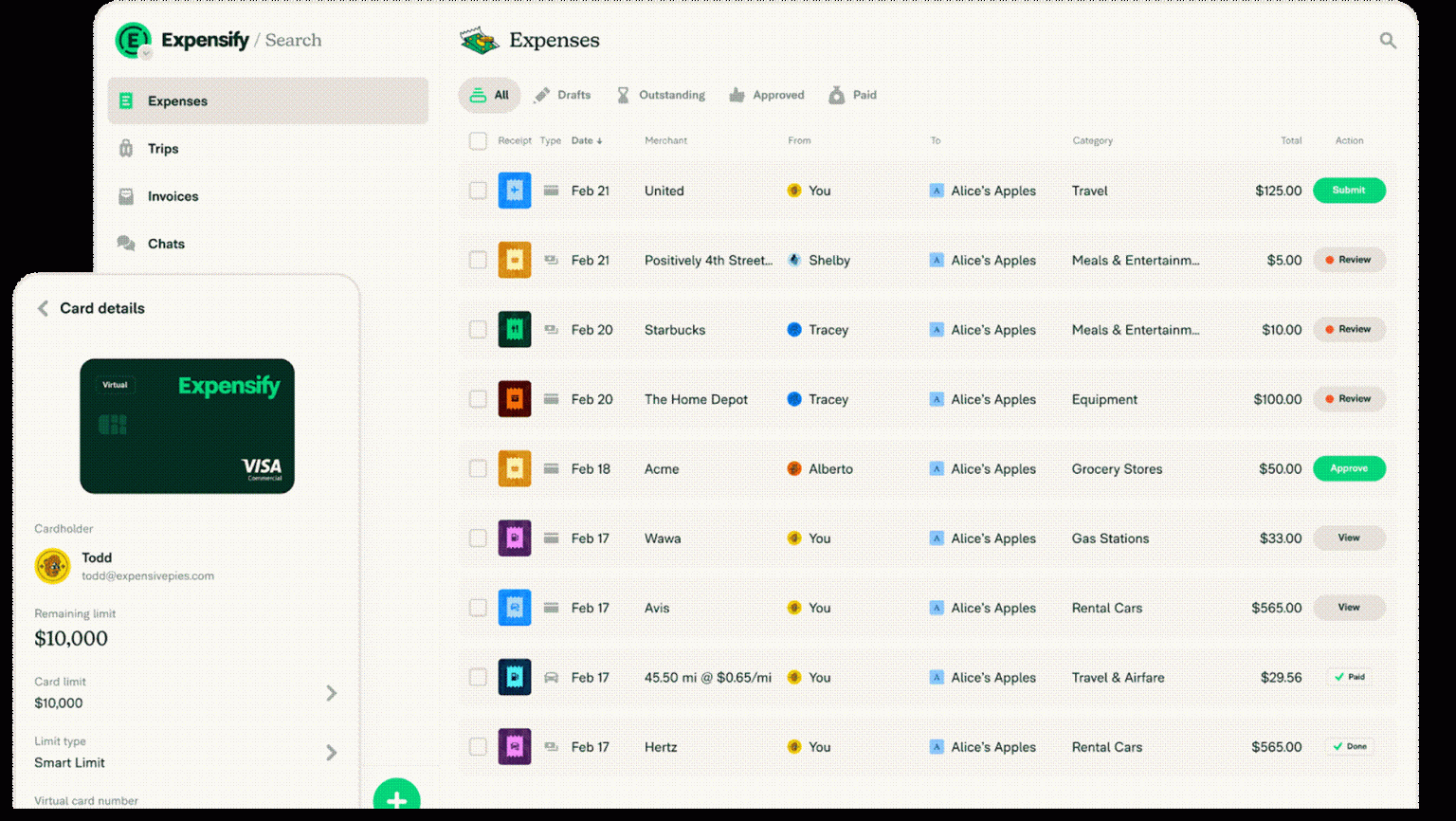Click the search magnifier icon
This screenshot has height=821, width=1456.
[1387, 40]
